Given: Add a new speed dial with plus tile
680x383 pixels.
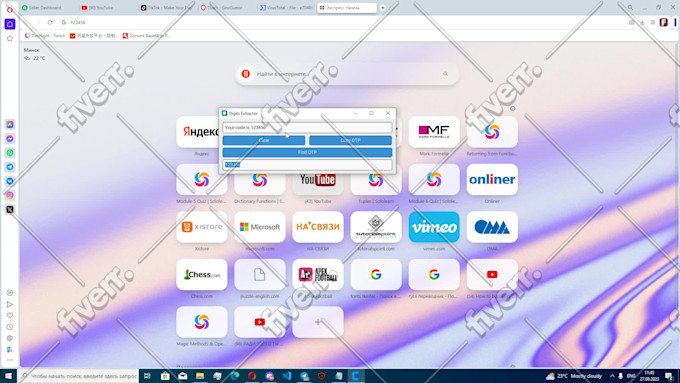Looking at the screenshot, I should [318, 322].
